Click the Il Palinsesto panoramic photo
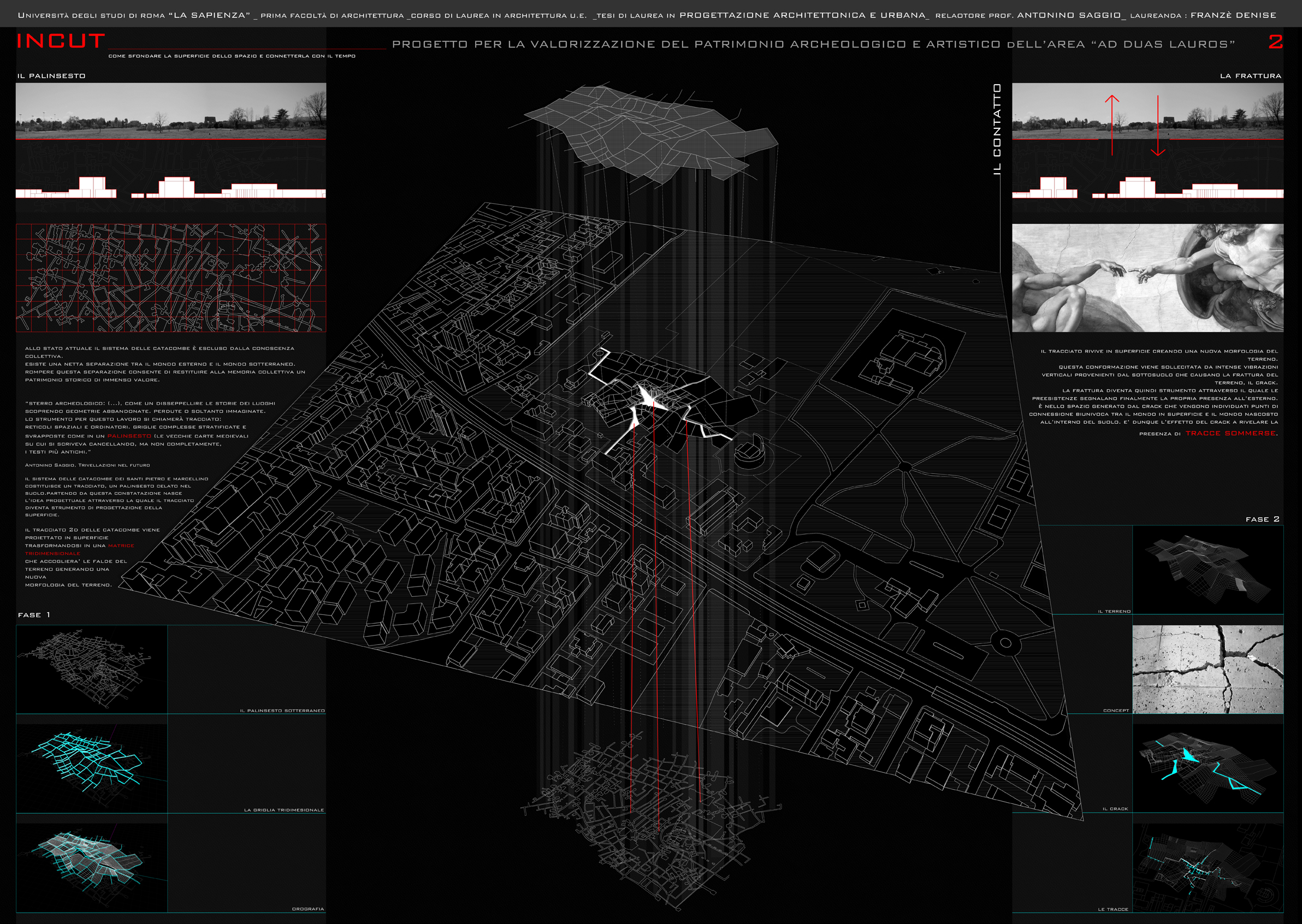 pyautogui.click(x=171, y=111)
